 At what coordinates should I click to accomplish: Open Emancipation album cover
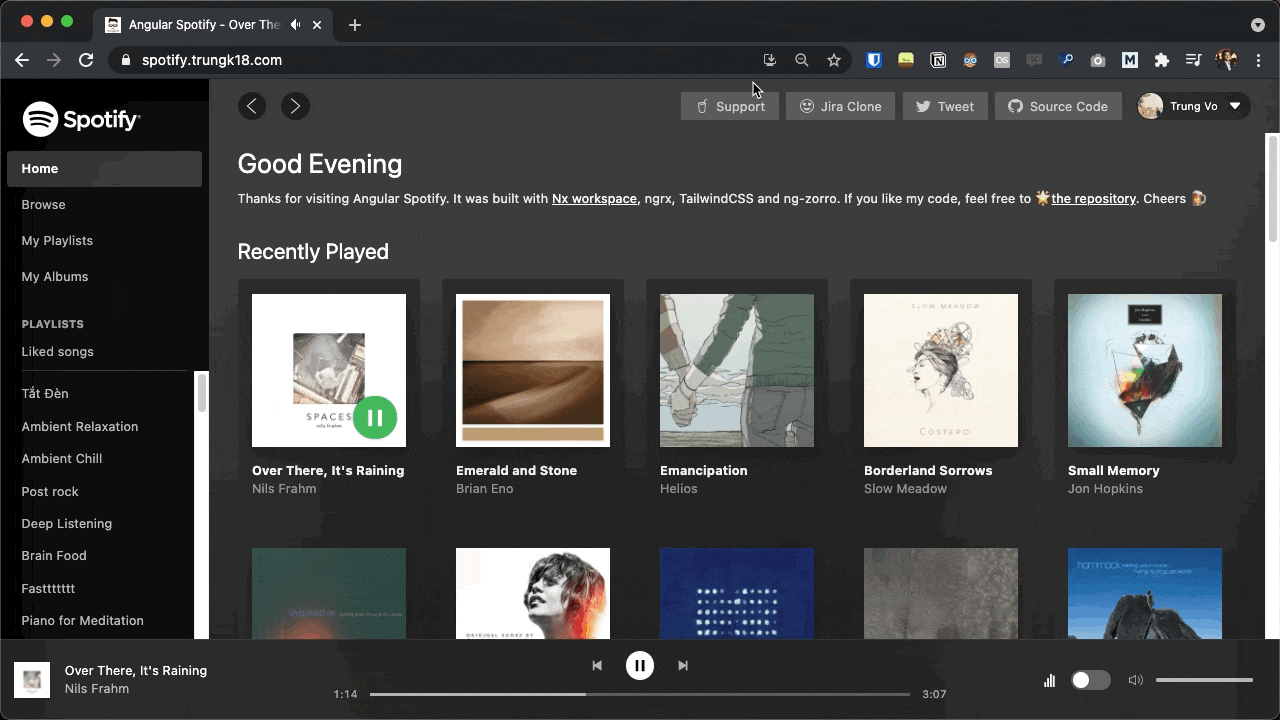click(737, 370)
